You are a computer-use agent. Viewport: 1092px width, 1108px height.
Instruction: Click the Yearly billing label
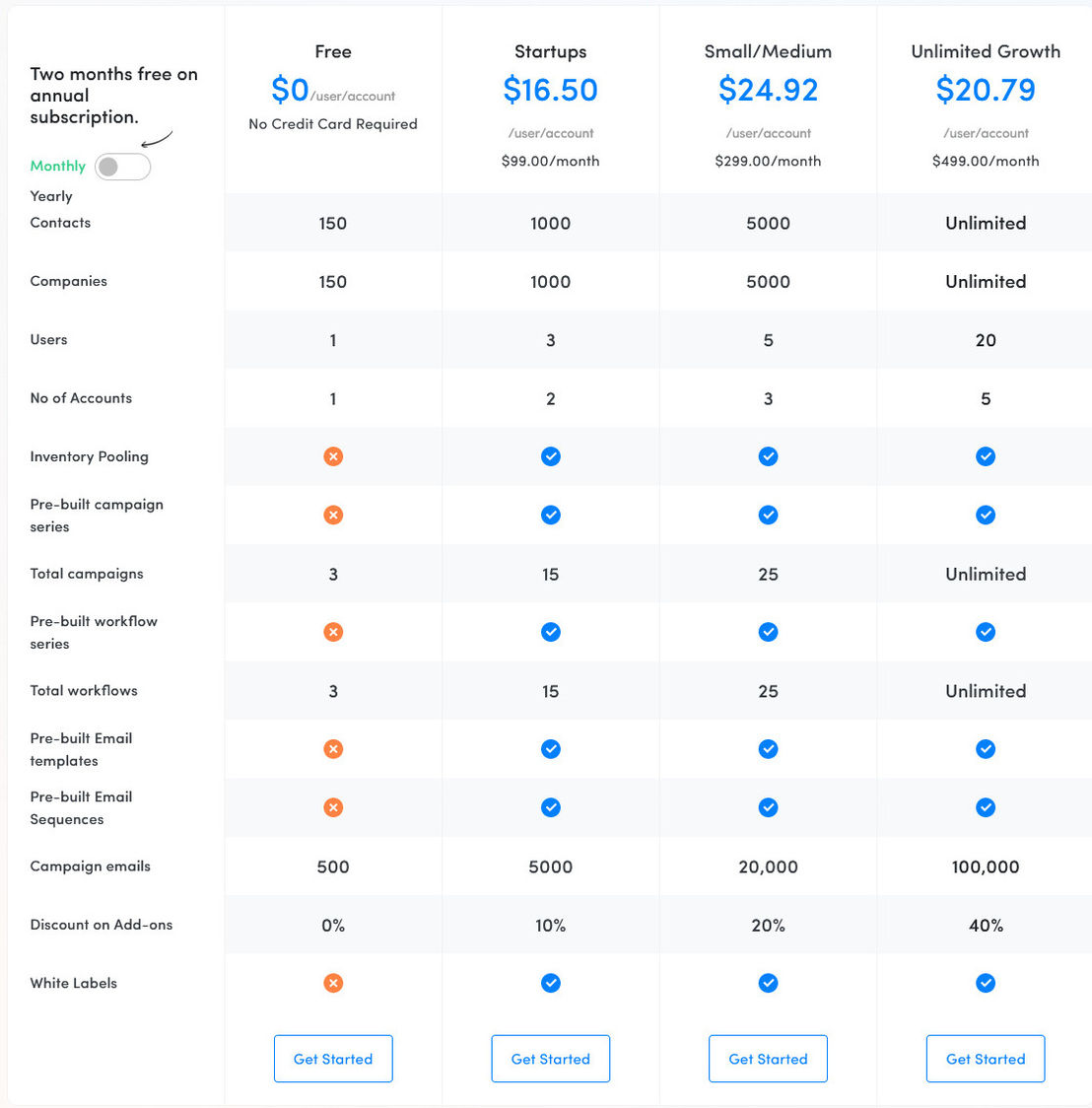(51, 196)
